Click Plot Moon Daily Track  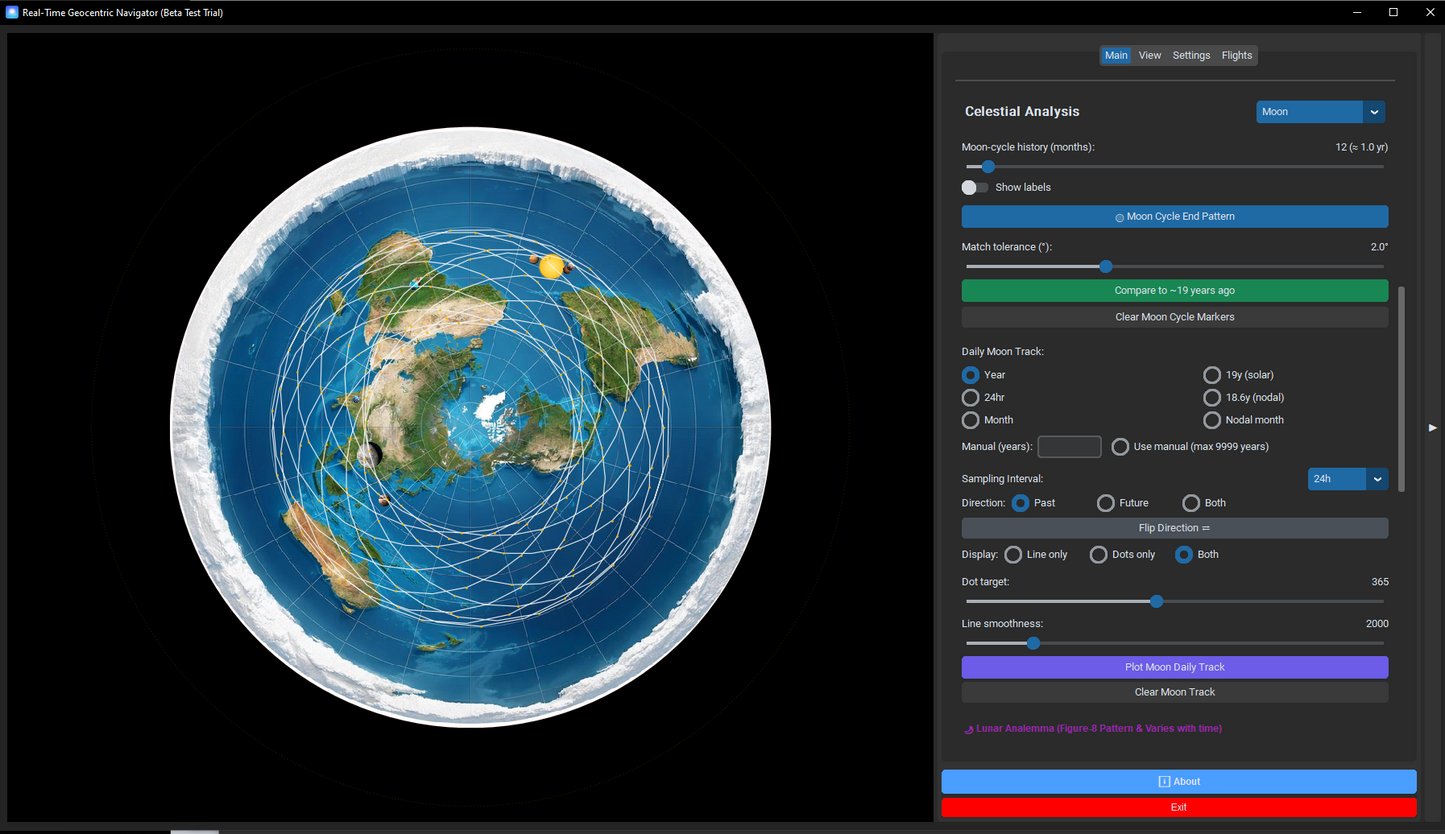coord(1174,667)
